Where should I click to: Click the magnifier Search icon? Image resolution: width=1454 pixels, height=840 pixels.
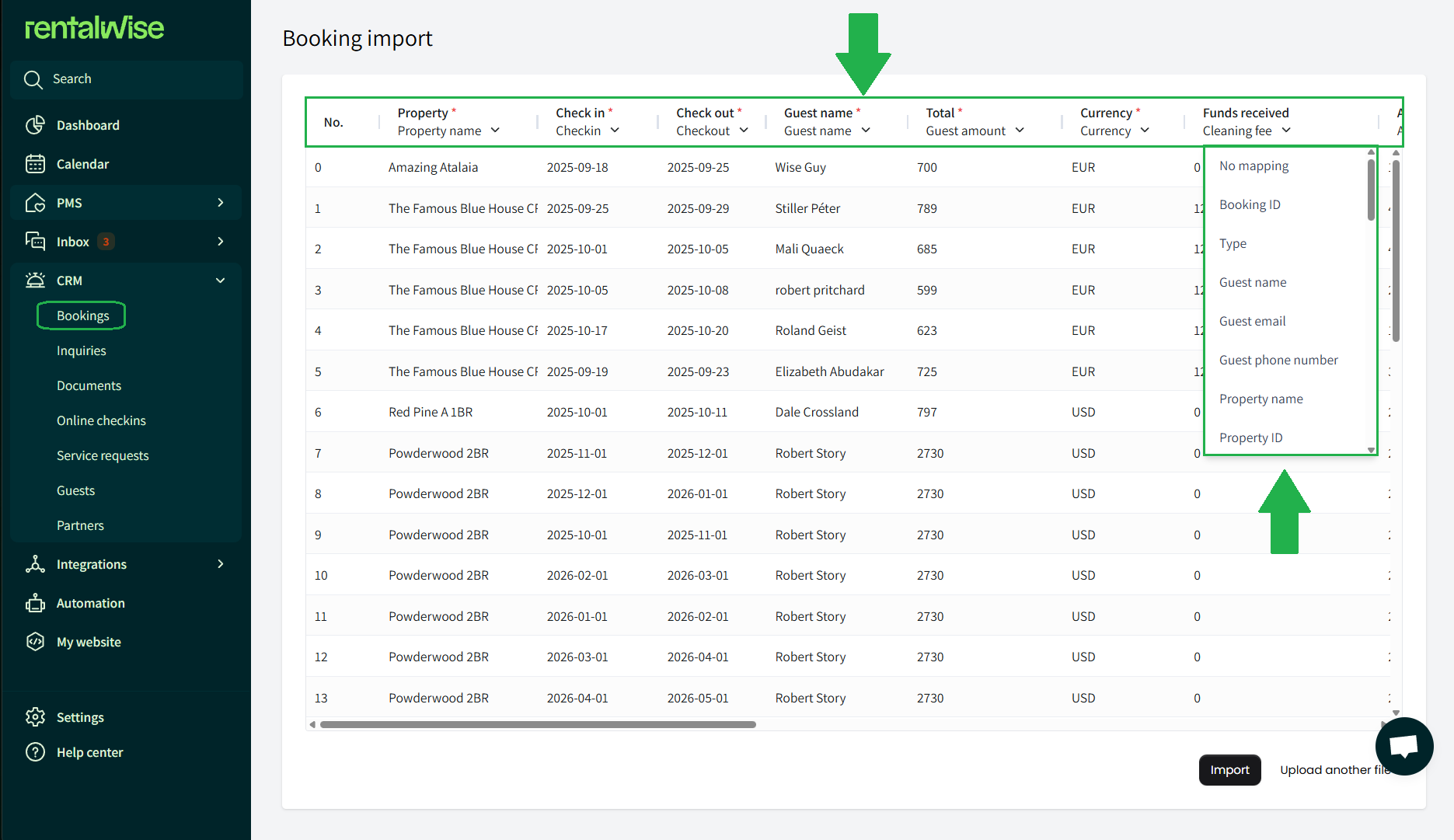point(33,79)
